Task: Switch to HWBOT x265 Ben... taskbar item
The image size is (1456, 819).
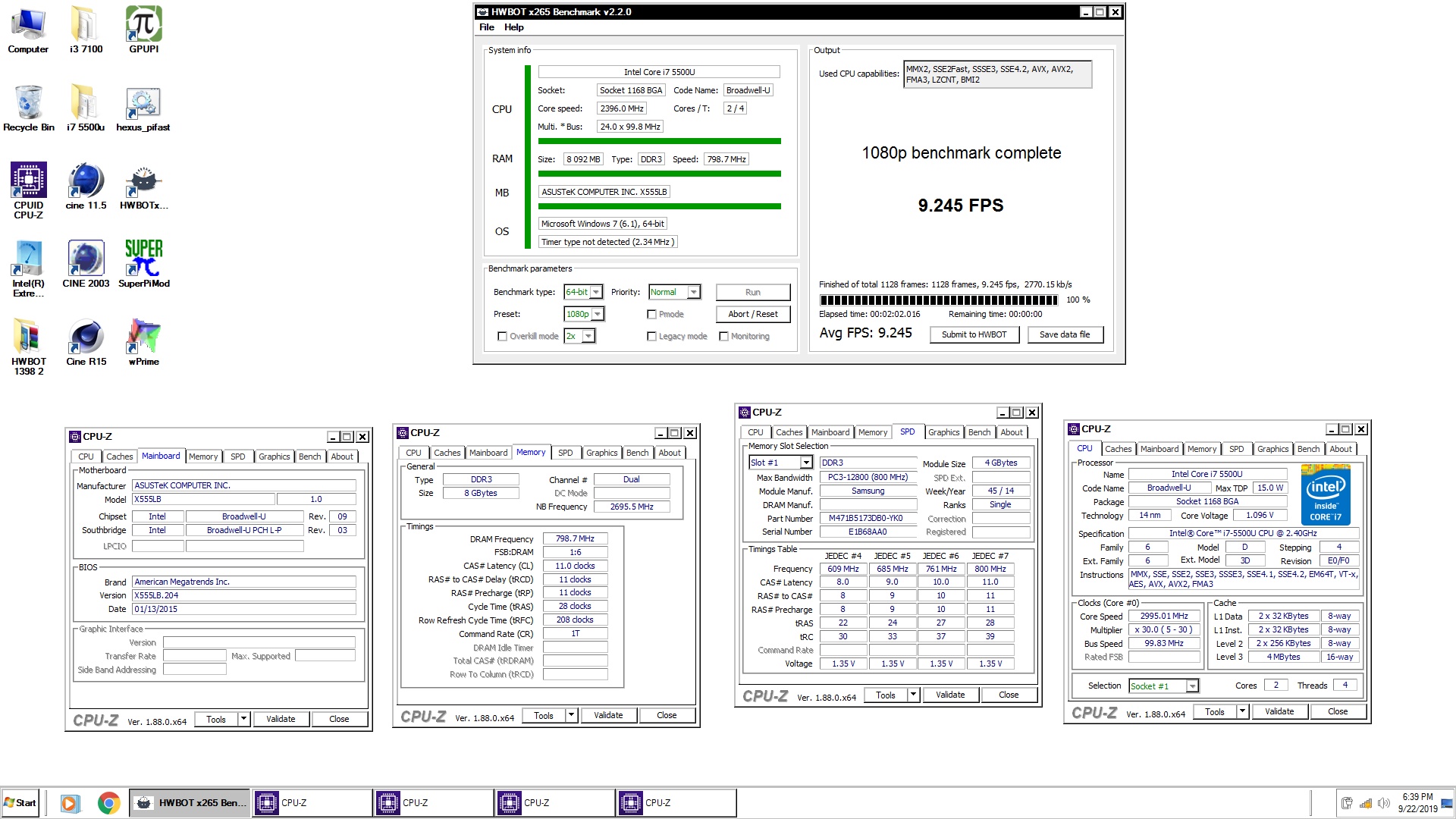Action: tap(190, 803)
